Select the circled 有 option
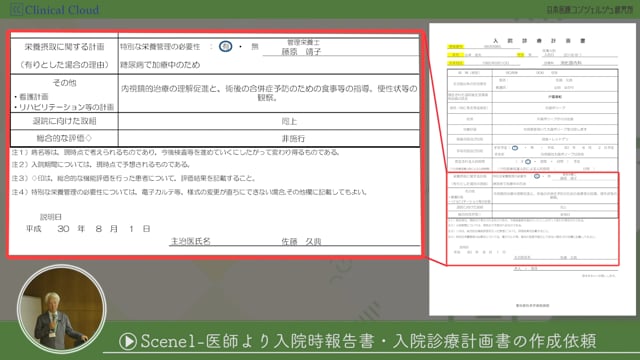The height and width of the screenshot is (360, 640). click(x=225, y=47)
